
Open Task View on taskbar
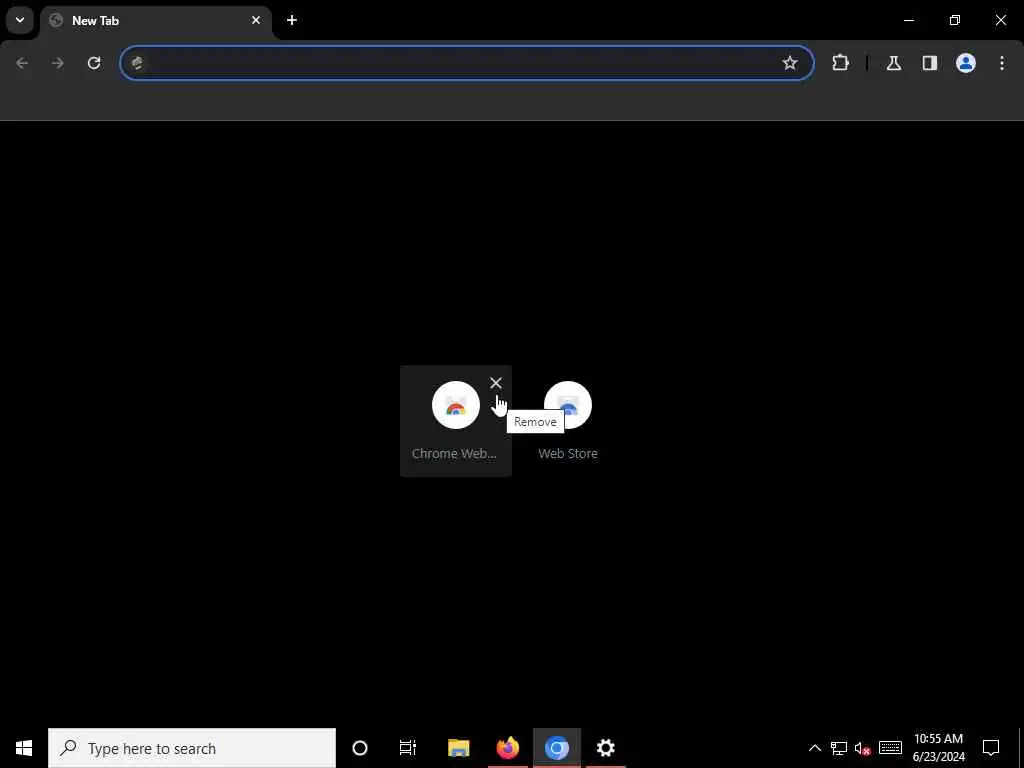408,748
